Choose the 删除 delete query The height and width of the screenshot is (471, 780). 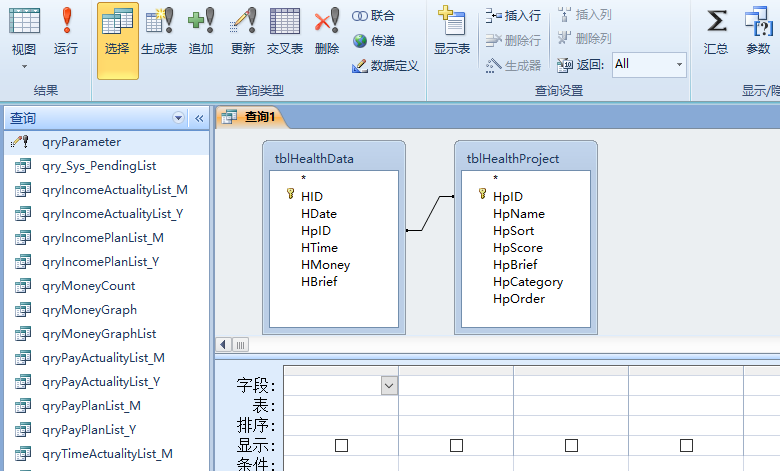(x=327, y=31)
